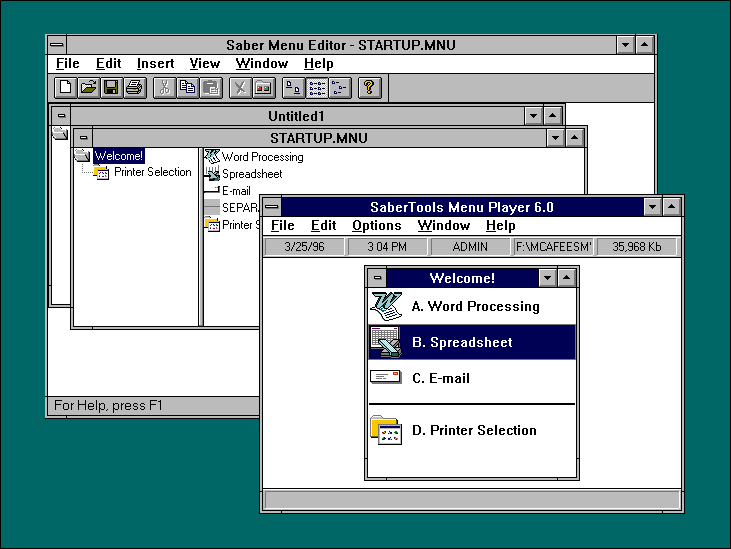Open Saber Menu Editor control menu box

pos(57,45)
